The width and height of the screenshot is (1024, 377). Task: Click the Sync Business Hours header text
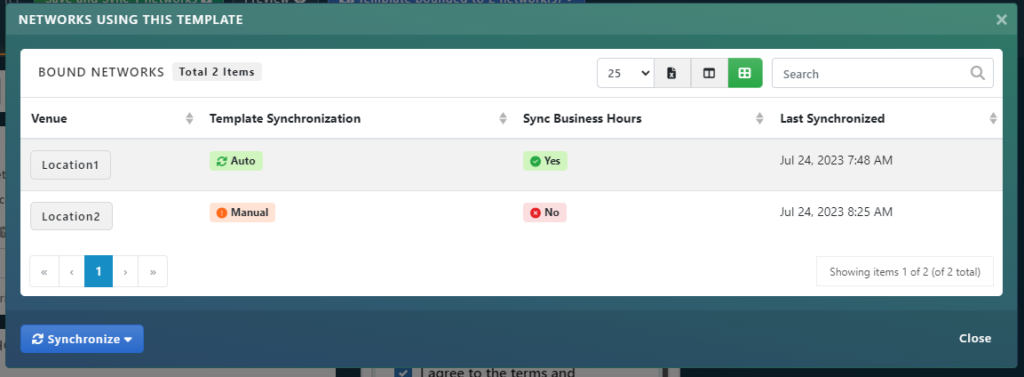(x=583, y=118)
